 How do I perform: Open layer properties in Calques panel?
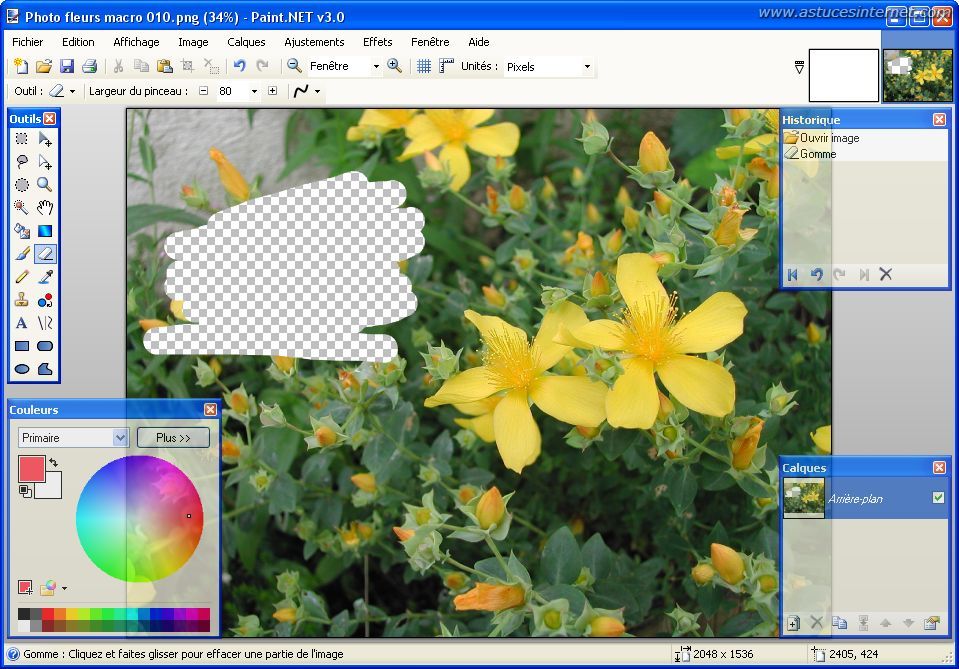931,623
